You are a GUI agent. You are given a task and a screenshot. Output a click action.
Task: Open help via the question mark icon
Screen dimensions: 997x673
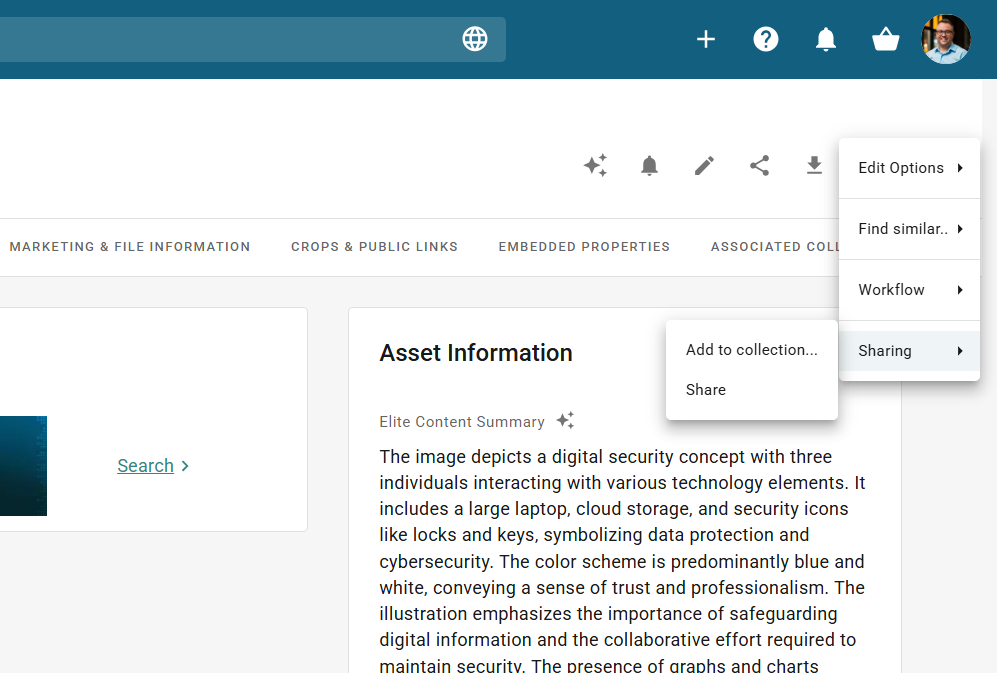click(766, 39)
